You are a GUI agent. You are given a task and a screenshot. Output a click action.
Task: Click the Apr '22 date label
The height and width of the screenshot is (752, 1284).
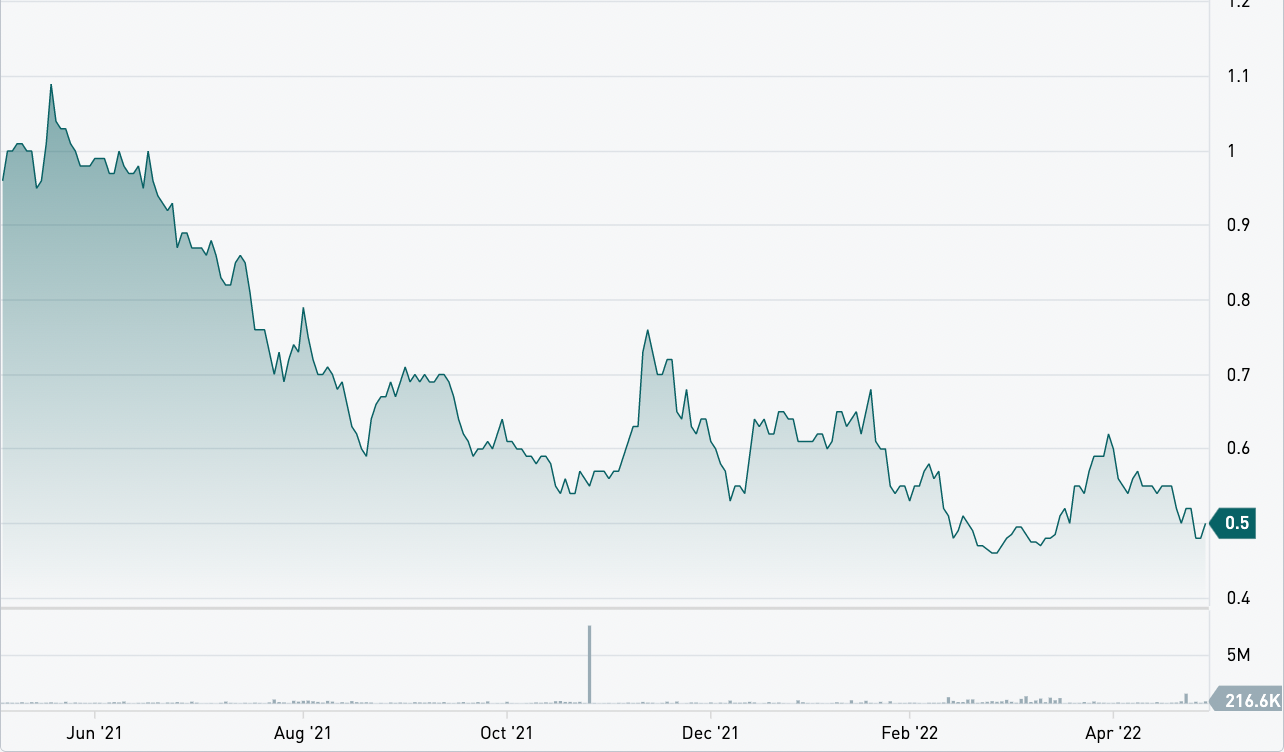(x=1113, y=733)
